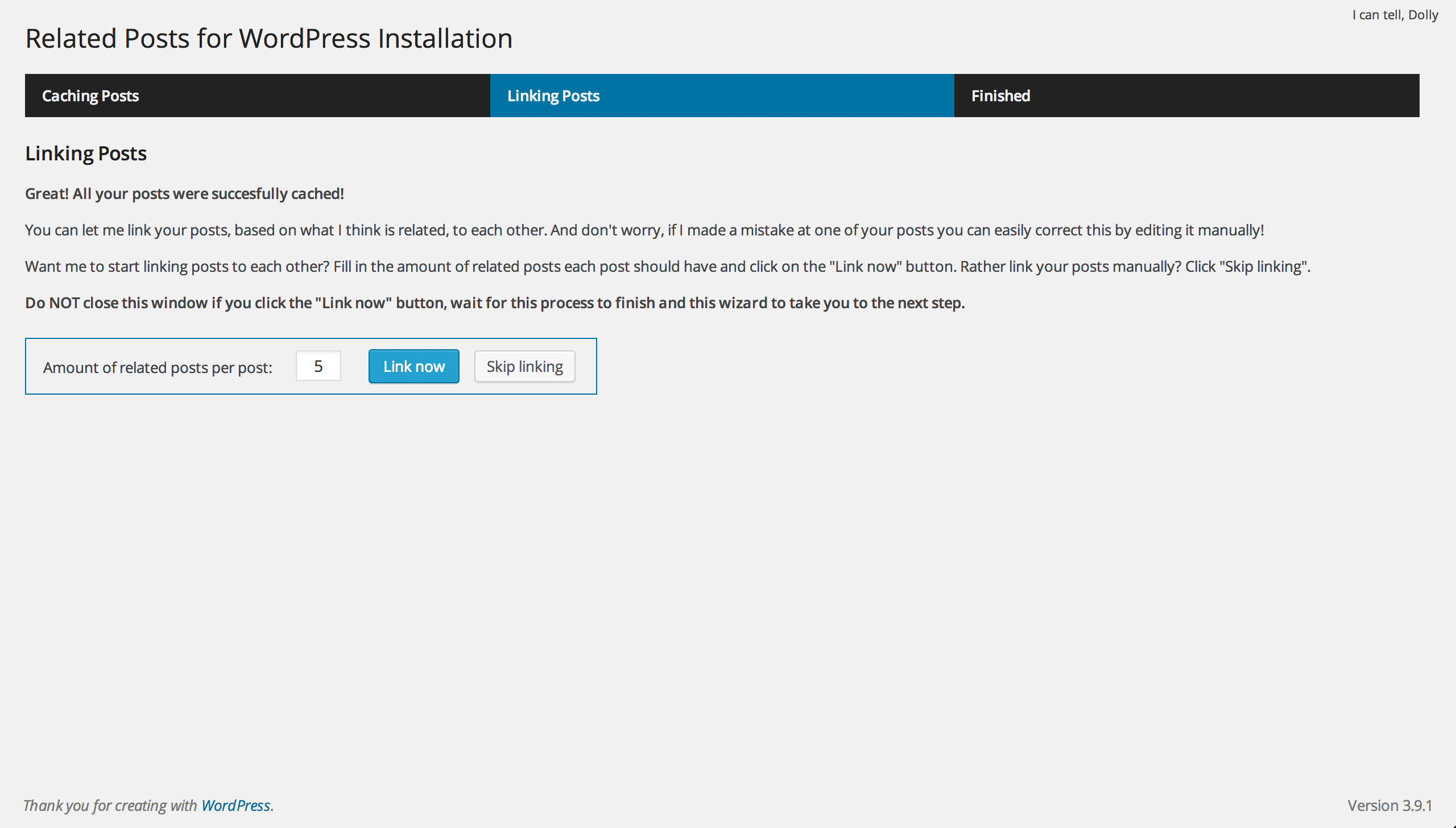Image resolution: width=1456 pixels, height=828 pixels.
Task: Click the blank page area below the form
Action: point(728,569)
